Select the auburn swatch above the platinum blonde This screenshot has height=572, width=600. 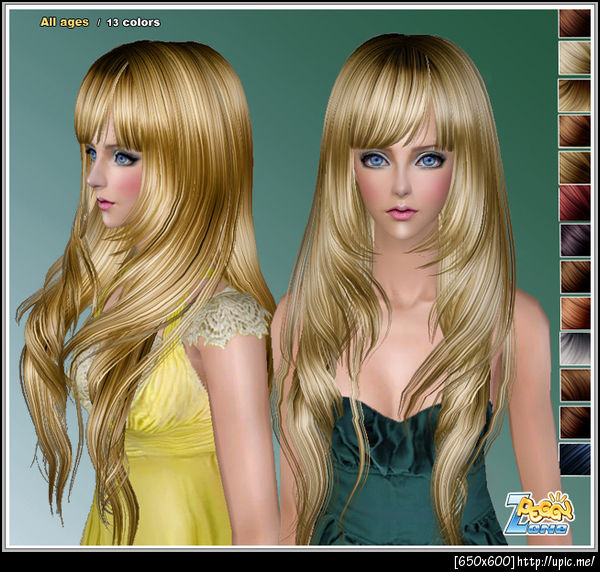(x=574, y=24)
